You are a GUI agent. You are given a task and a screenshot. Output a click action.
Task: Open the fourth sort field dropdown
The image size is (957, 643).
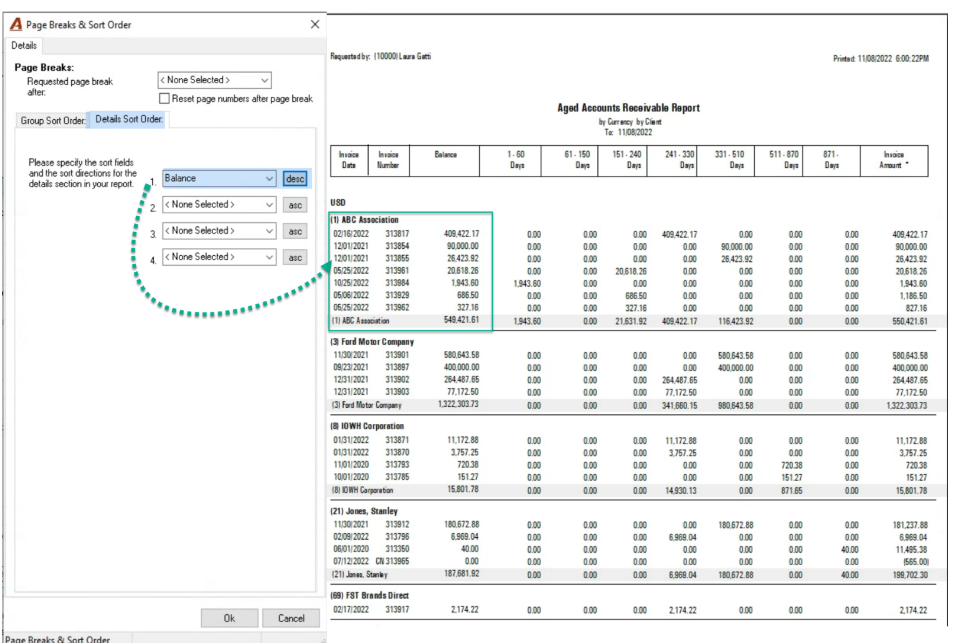[219, 257]
